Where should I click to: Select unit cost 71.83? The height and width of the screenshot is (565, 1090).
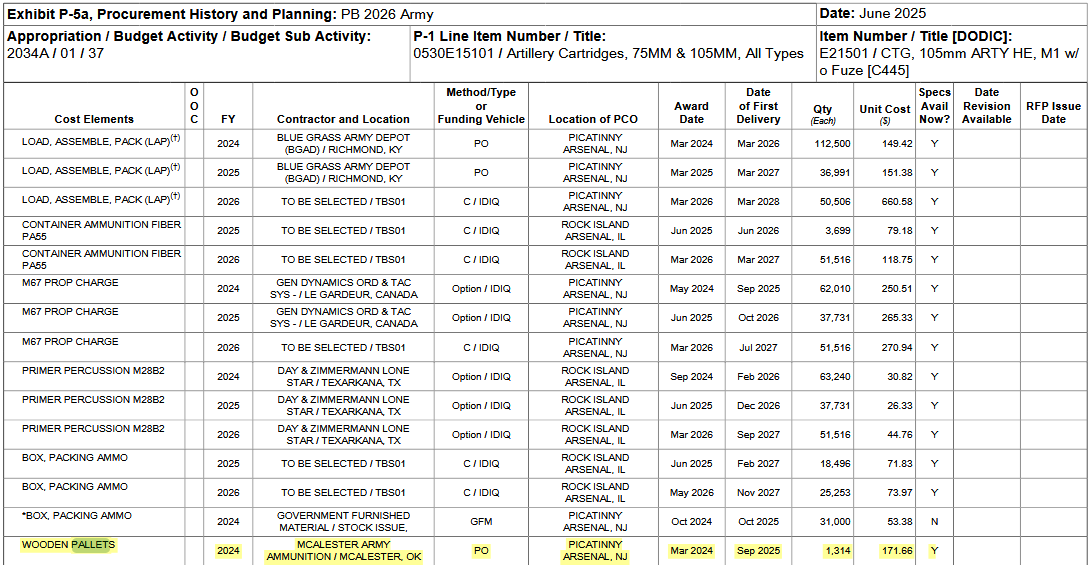tap(900, 464)
